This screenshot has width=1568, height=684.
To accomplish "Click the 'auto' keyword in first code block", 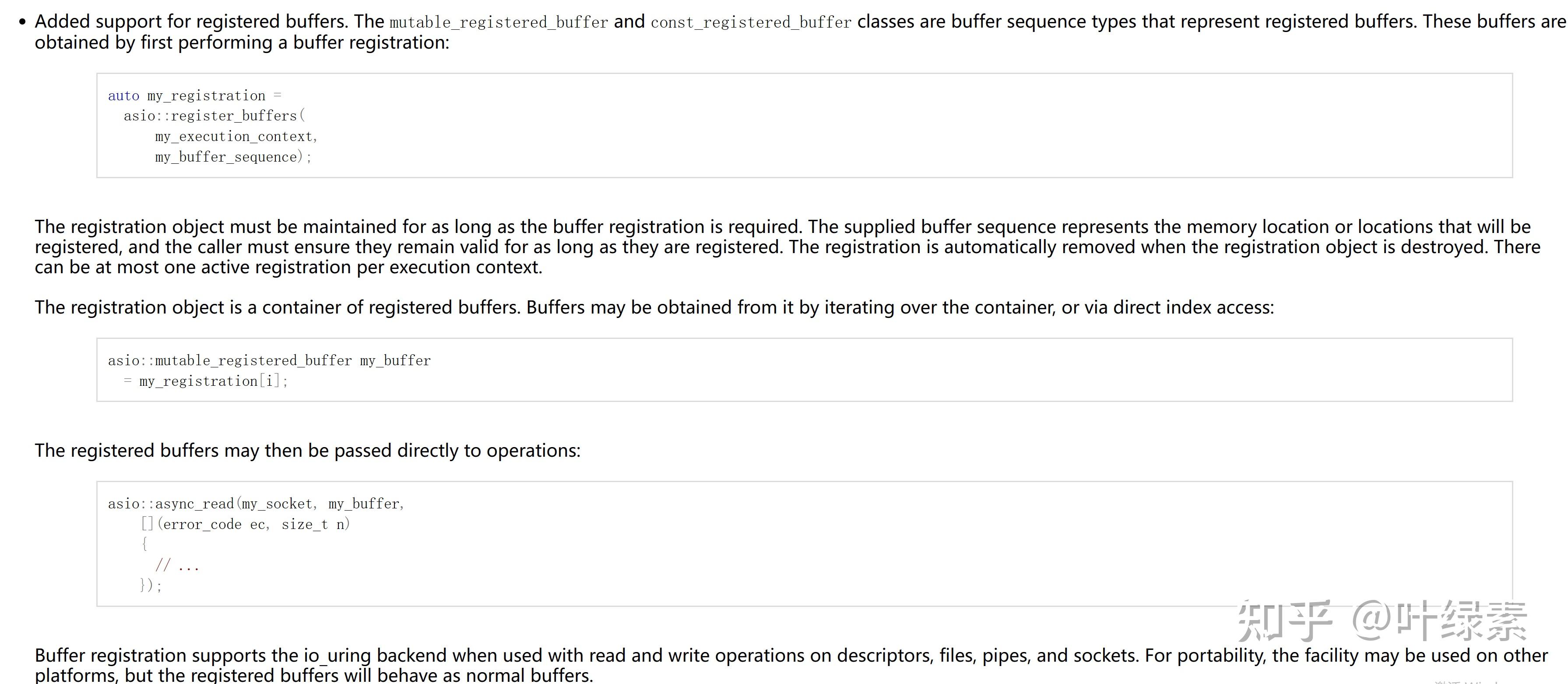I will (x=123, y=95).
